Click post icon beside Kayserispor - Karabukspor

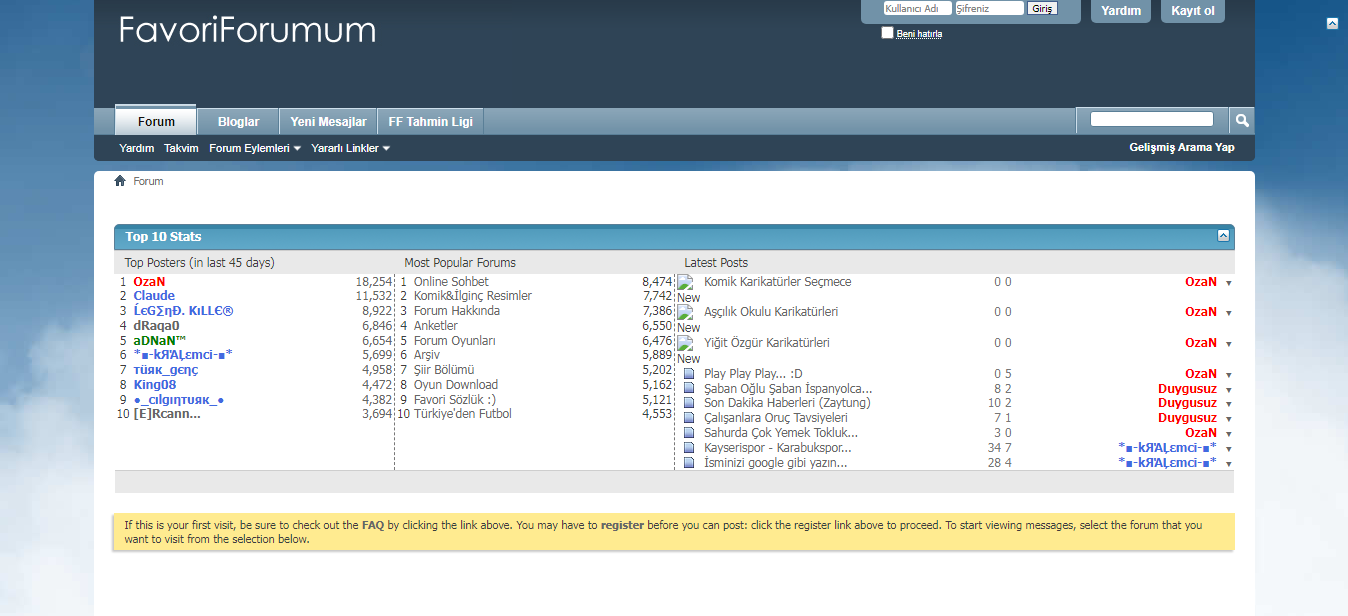[x=688, y=448]
